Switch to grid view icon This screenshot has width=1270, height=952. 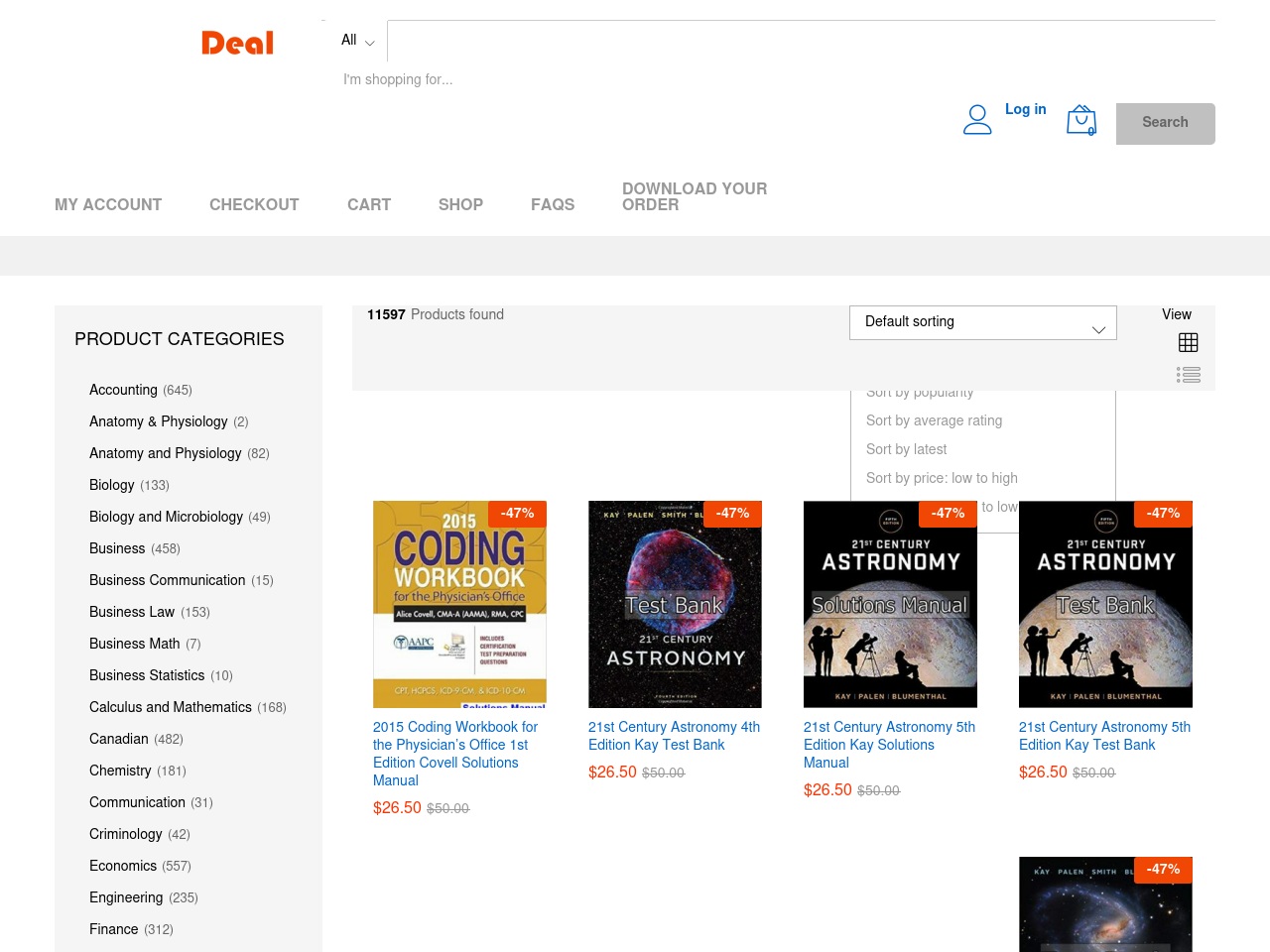pyautogui.click(x=1188, y=342)
